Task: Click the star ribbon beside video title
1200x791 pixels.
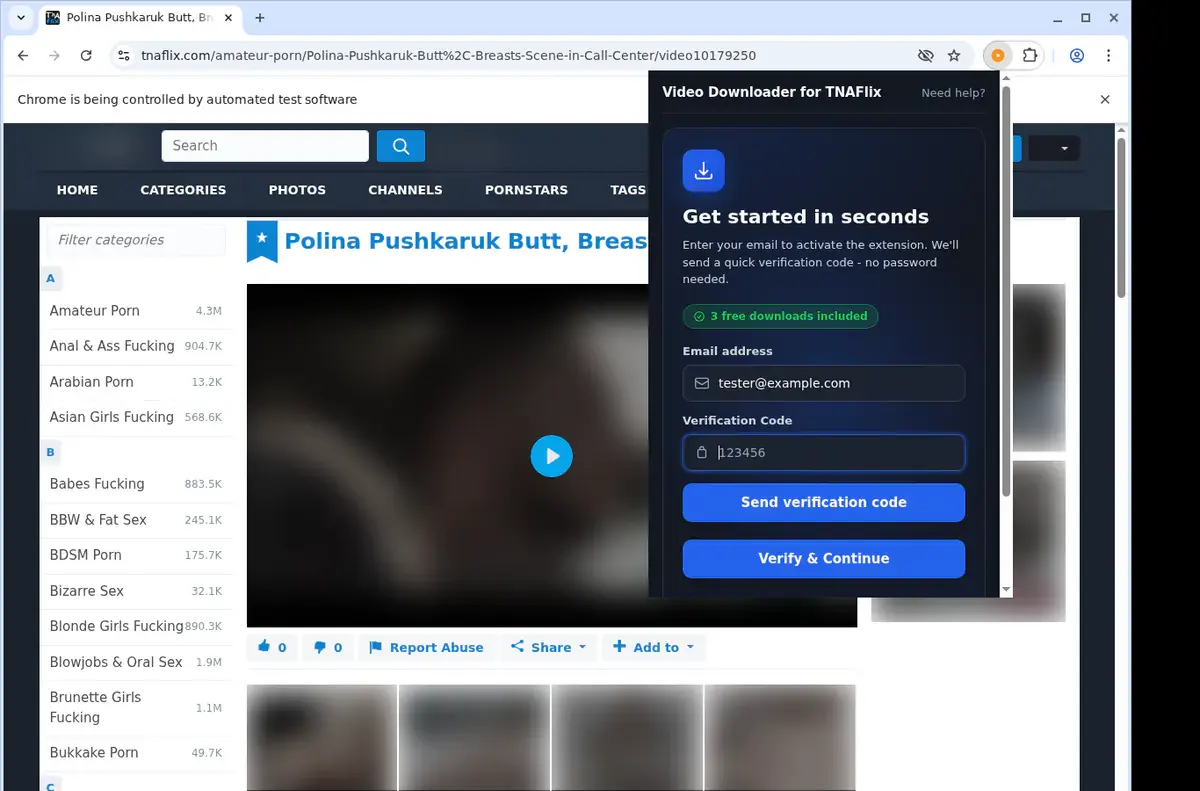Action: pyautogui.click(x=262, y=241)
